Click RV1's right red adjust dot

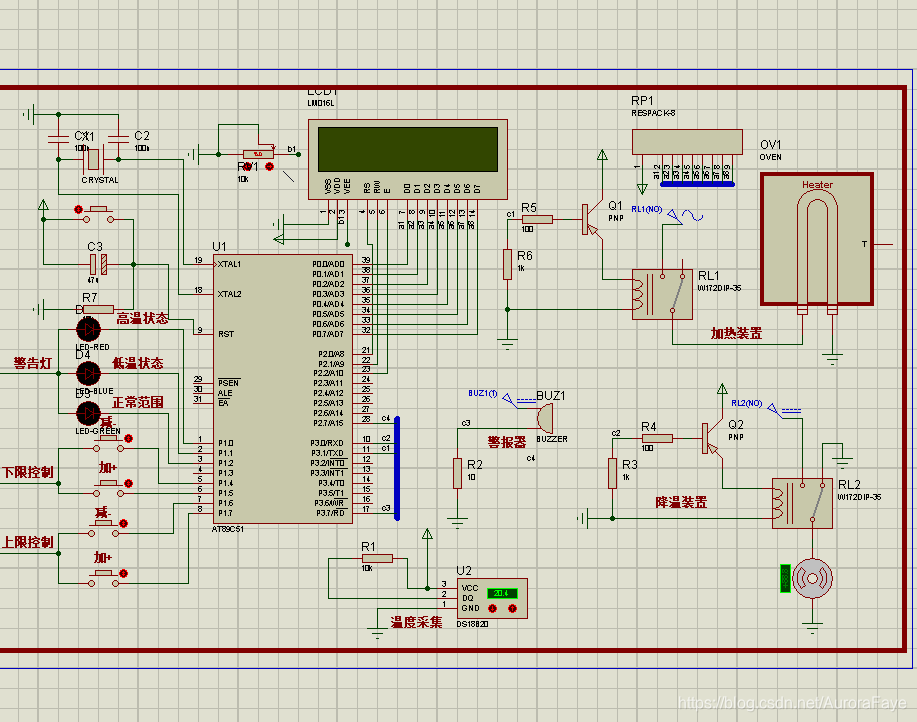pos(269,167)
